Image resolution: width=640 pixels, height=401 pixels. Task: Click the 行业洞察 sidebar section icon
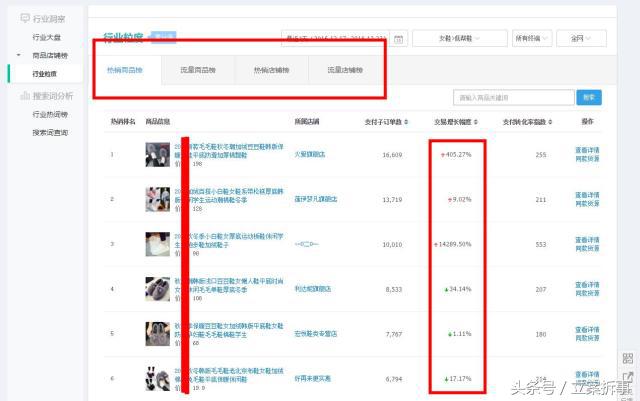(x=25, y=18)
